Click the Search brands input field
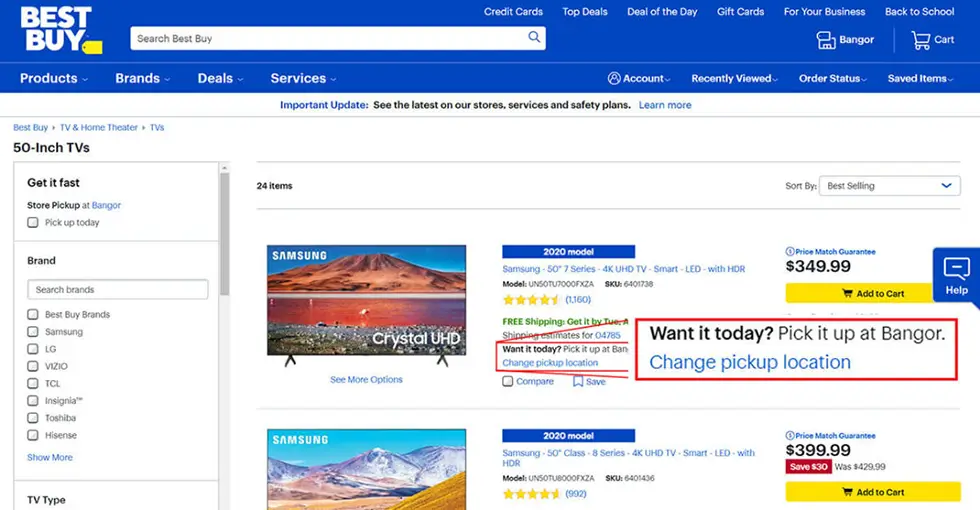 coord(118,289)
